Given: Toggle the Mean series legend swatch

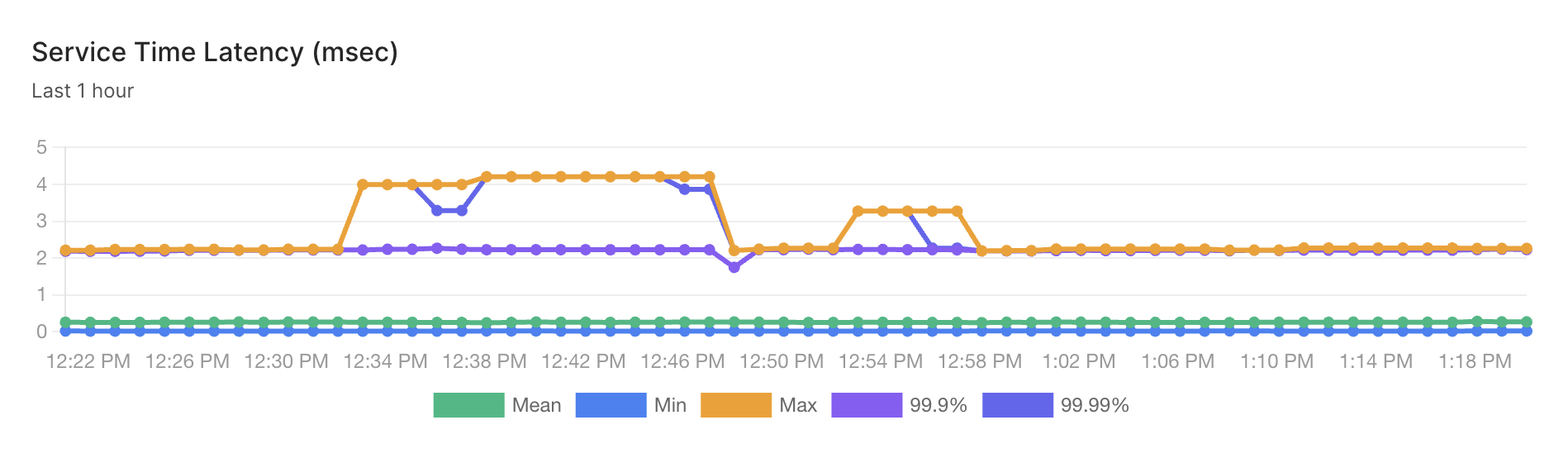Looking at the screenshot, I should (468, 405).
